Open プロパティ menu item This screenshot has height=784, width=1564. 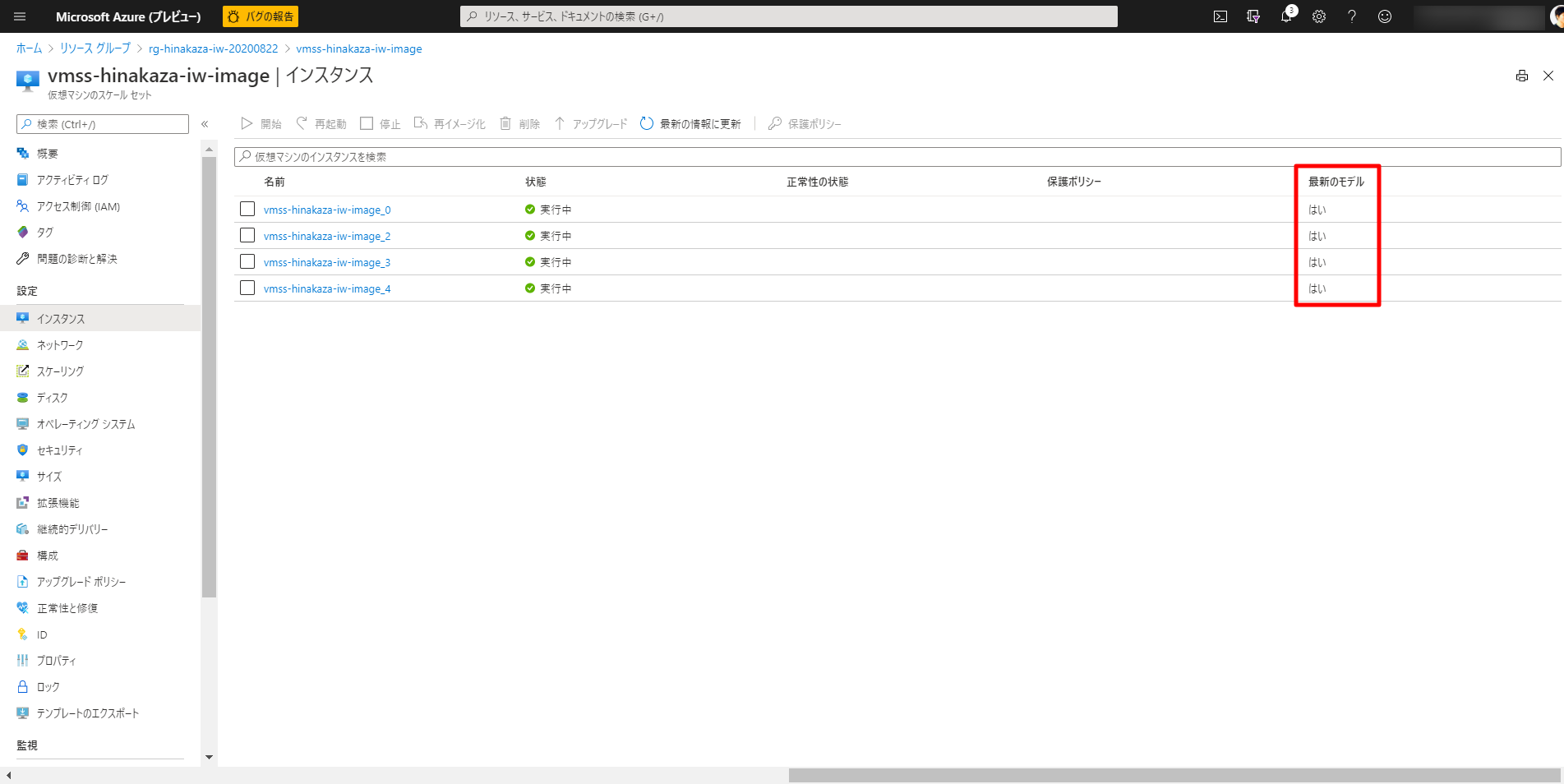tap(100, 661)
